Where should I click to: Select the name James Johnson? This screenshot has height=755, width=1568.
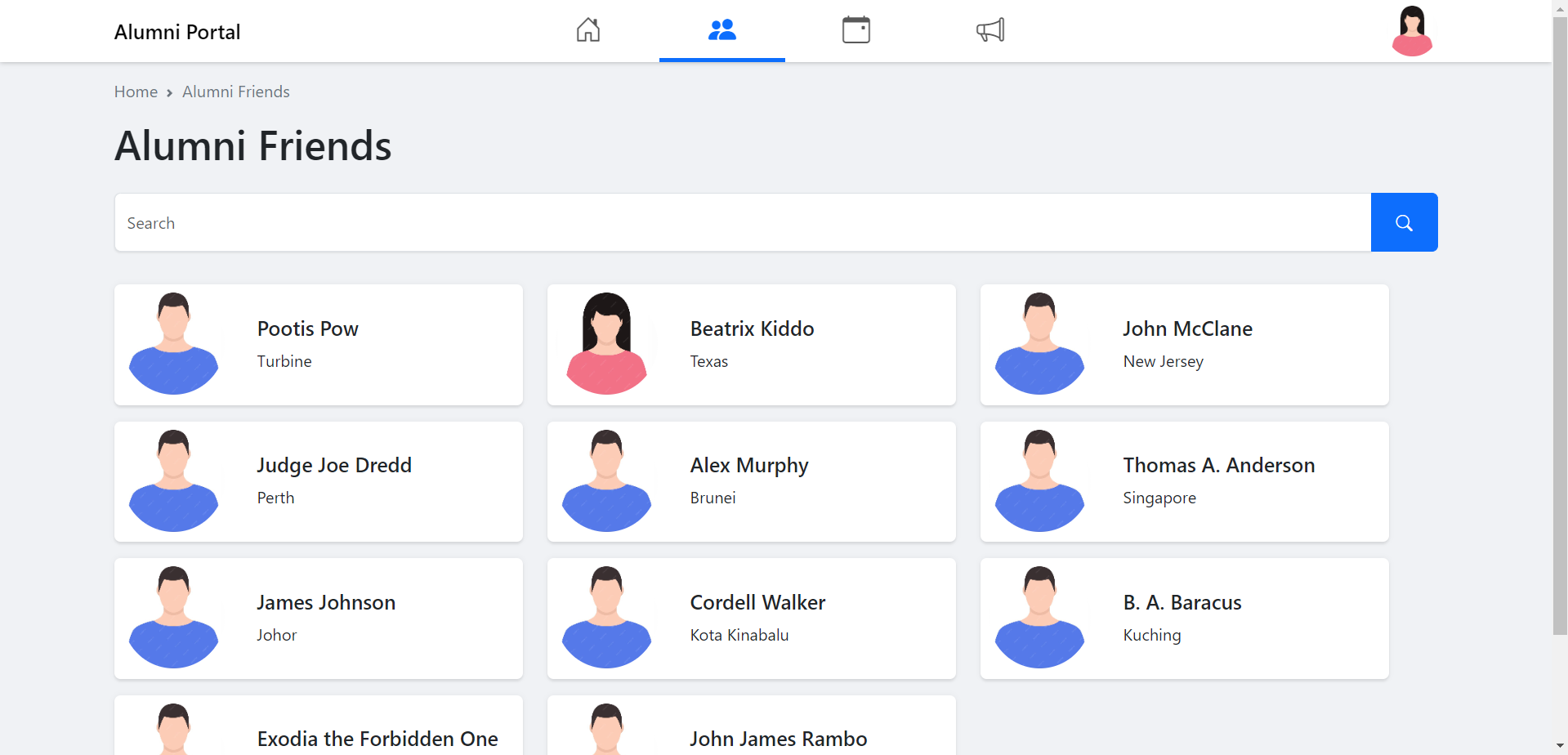pos(326,602)
